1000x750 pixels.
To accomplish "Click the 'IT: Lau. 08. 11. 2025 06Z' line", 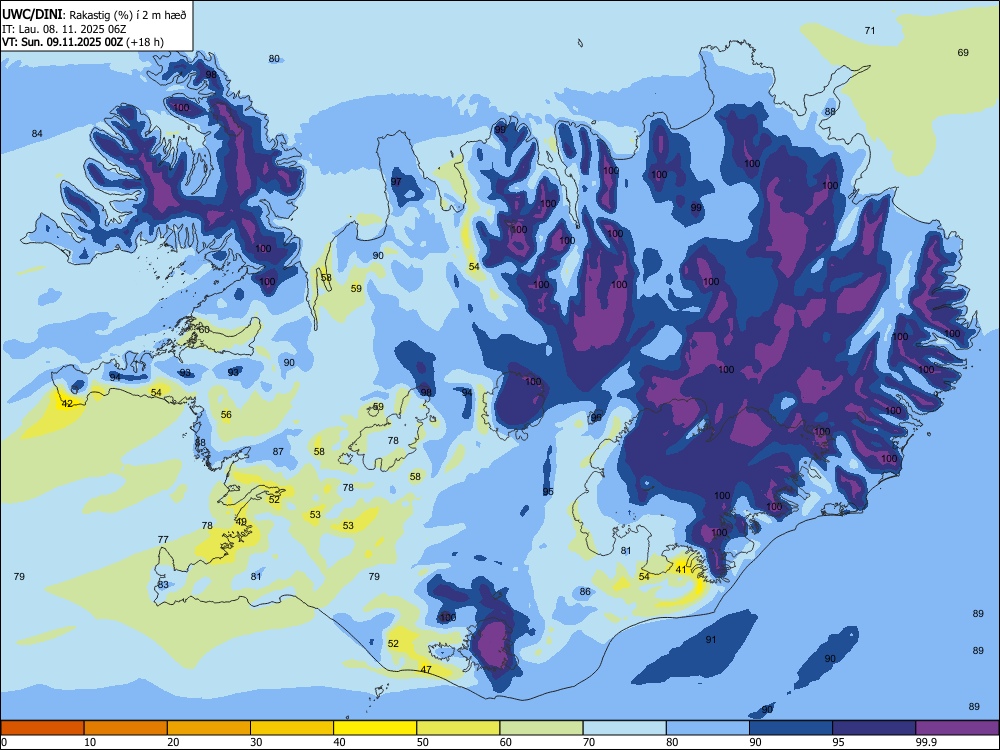I will [x=64, y=29].
